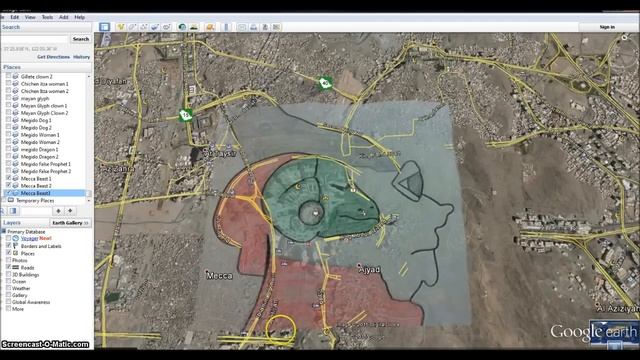Viewport: 640px width, 360px height.
Task: Check the Megido False Prophet 1 checkbox
Action: (x=8, y=164)
